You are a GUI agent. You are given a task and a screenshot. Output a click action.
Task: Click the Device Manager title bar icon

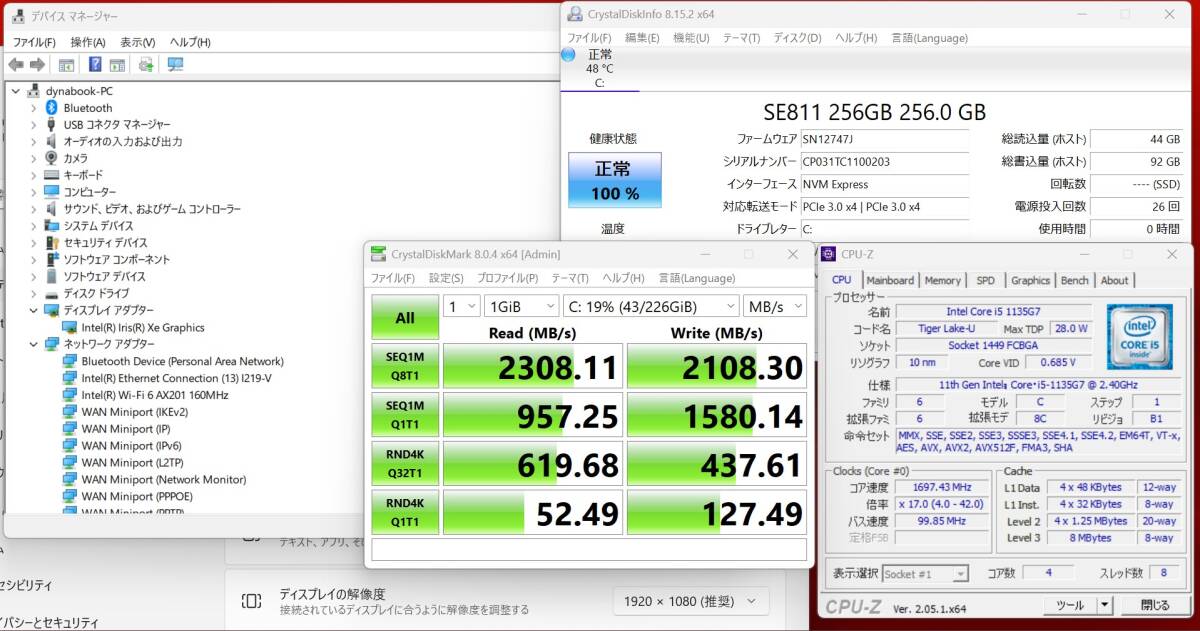[x=16, y=16]
